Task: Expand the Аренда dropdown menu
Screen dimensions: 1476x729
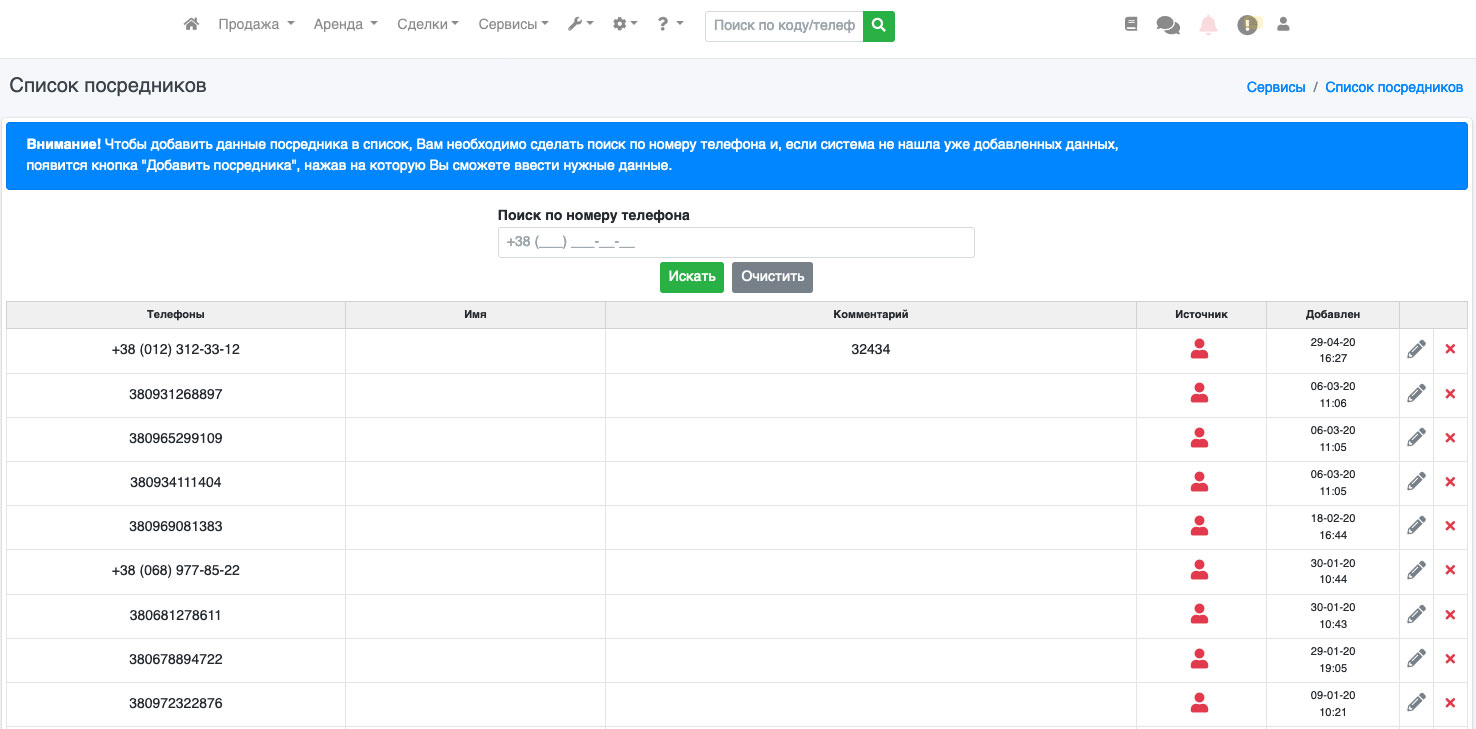Action: coord(345,24)
